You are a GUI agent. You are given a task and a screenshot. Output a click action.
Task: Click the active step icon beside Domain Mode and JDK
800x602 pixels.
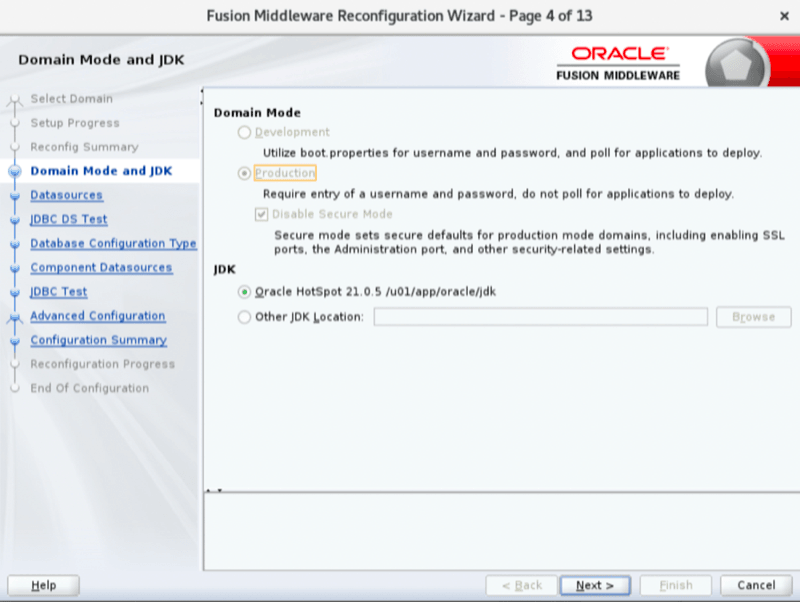pyautogui.click(x=15, y=171)
